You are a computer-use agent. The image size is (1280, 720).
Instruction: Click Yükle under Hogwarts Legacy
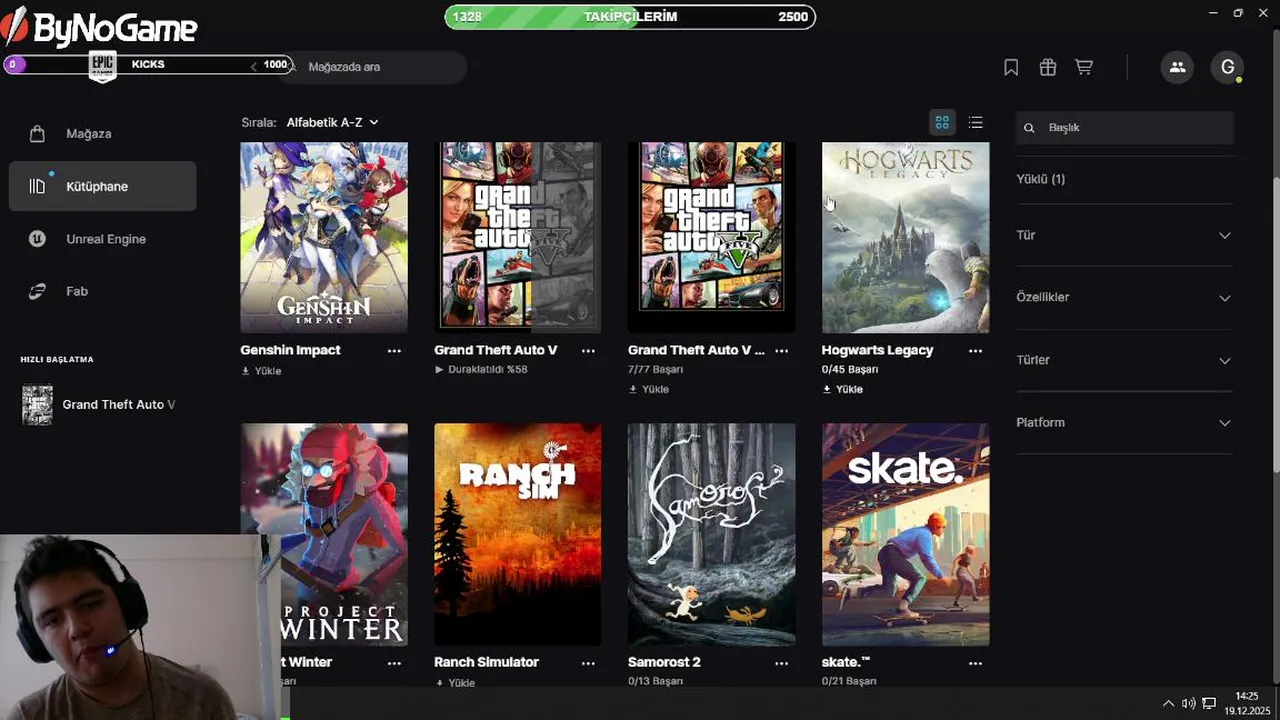pyautogui.click(x=842, y=389)
